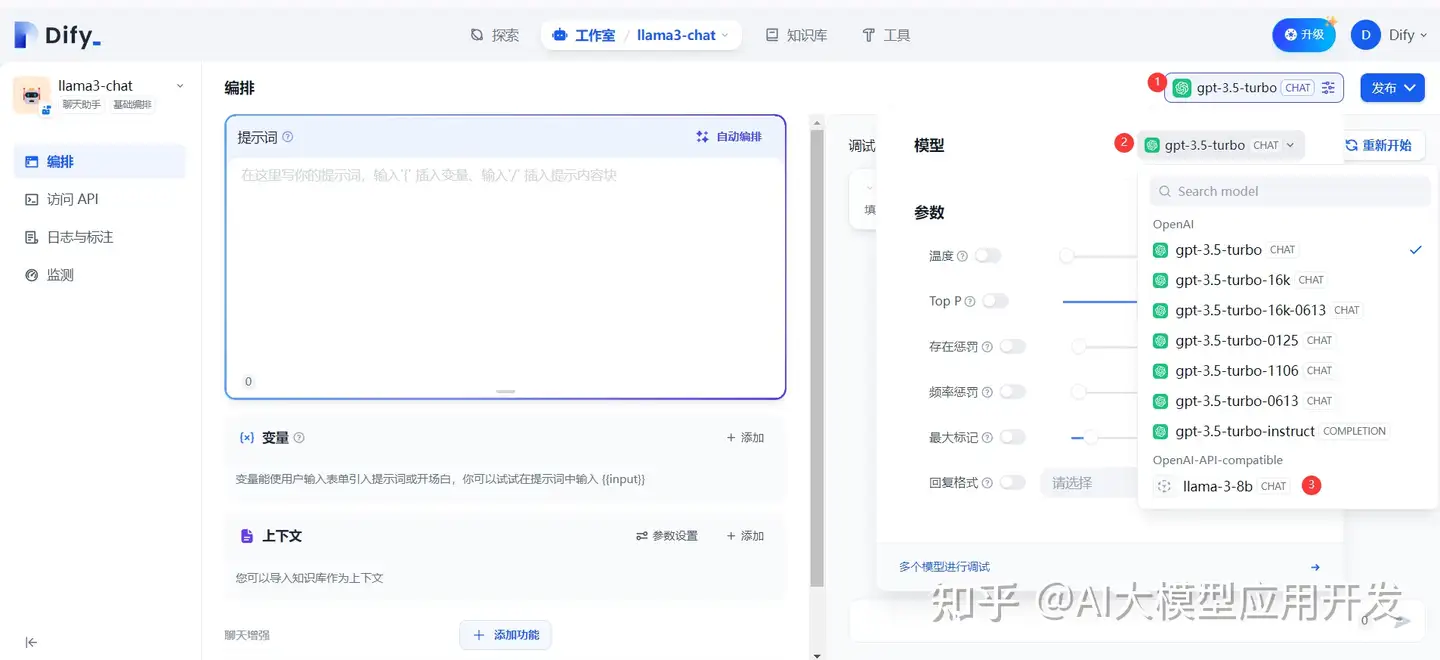Choose the gpt-3.5-turbo-16k-0613 model
Viewport: 1440px width, 660px height.
(1288, 310)
